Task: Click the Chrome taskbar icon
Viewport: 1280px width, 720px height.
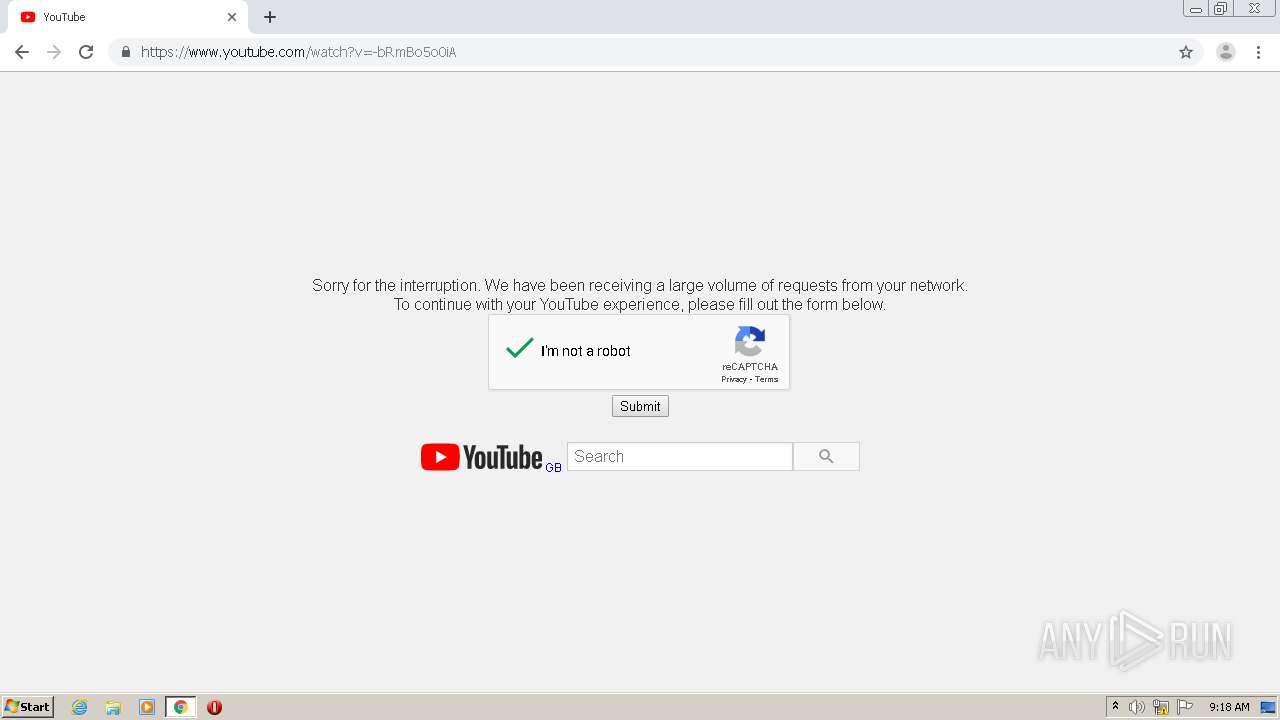Action: point(180,707)
